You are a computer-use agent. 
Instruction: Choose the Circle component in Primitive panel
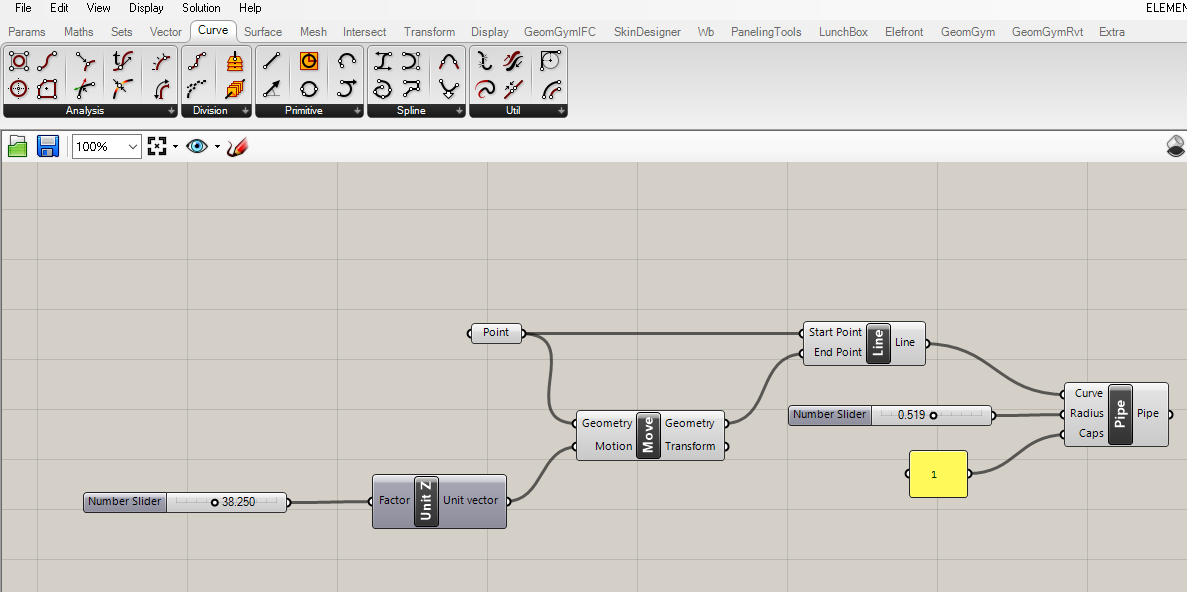(309, 88)
